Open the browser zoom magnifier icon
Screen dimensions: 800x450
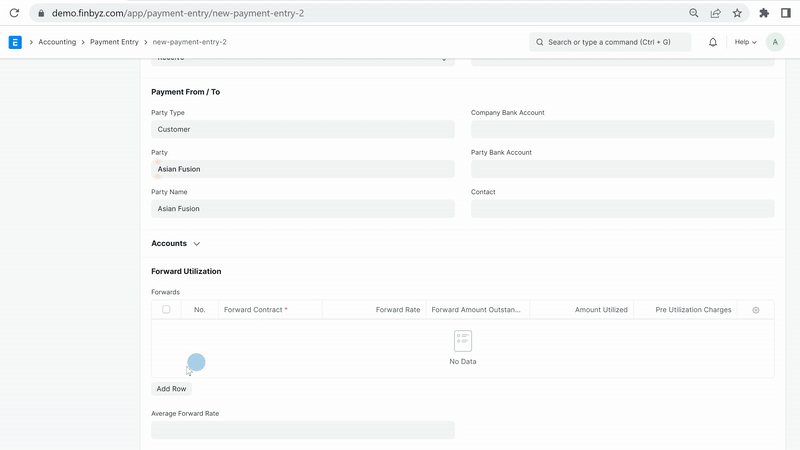coord(694,13)
